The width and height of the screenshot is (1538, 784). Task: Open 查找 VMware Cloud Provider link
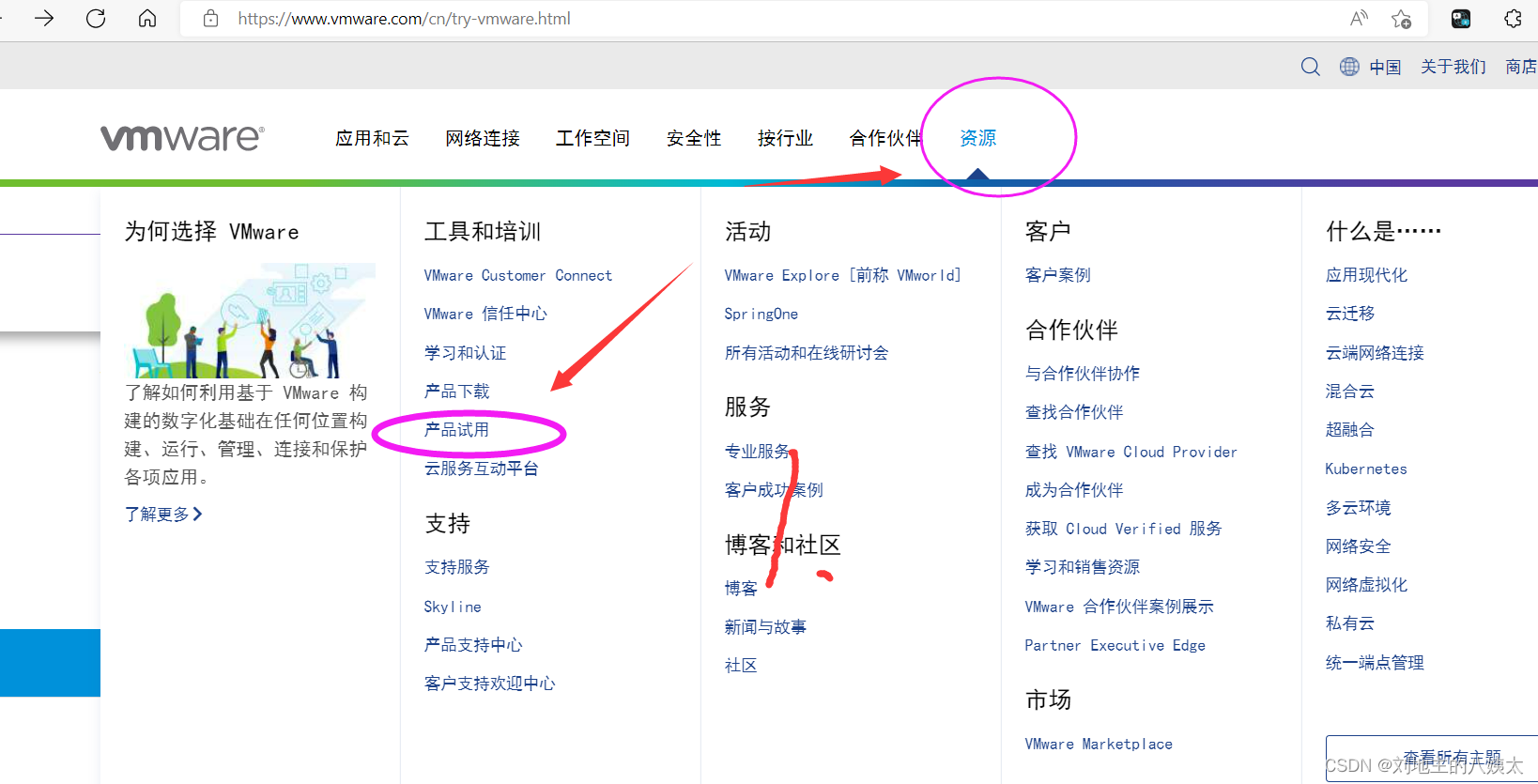(x=1131, y=452)
